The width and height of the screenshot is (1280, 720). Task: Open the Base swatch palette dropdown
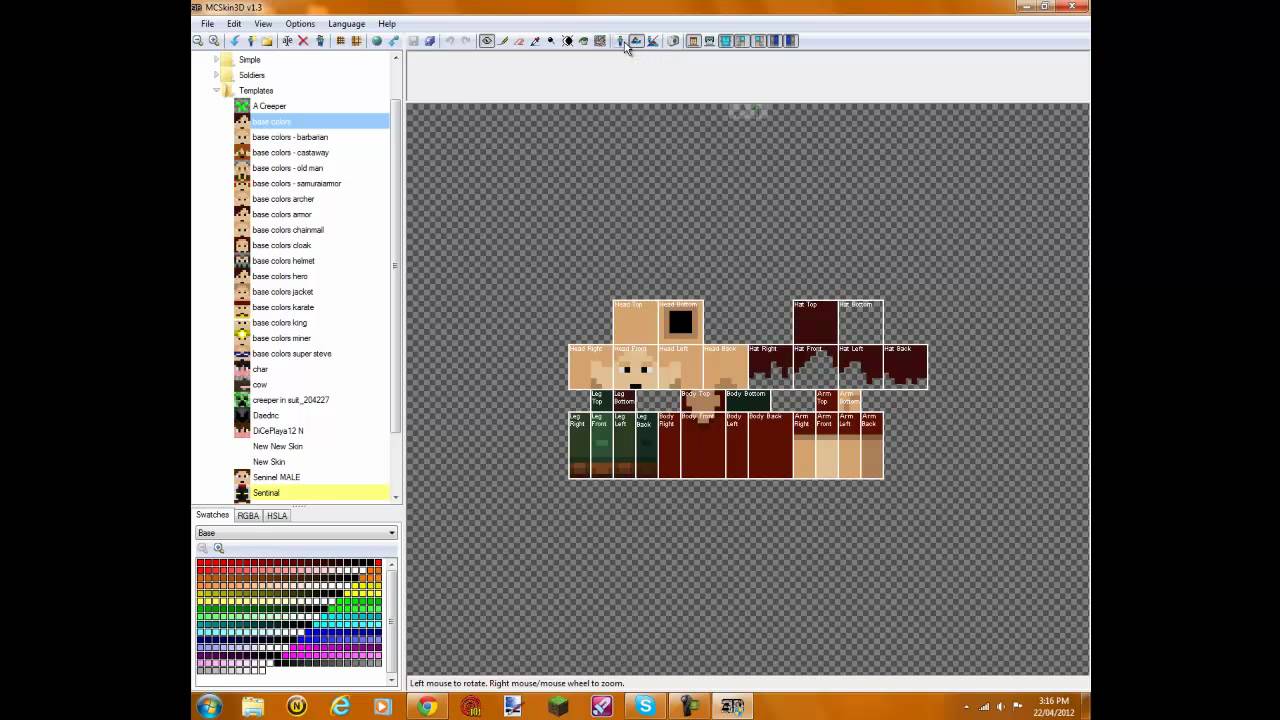(296, 533)
